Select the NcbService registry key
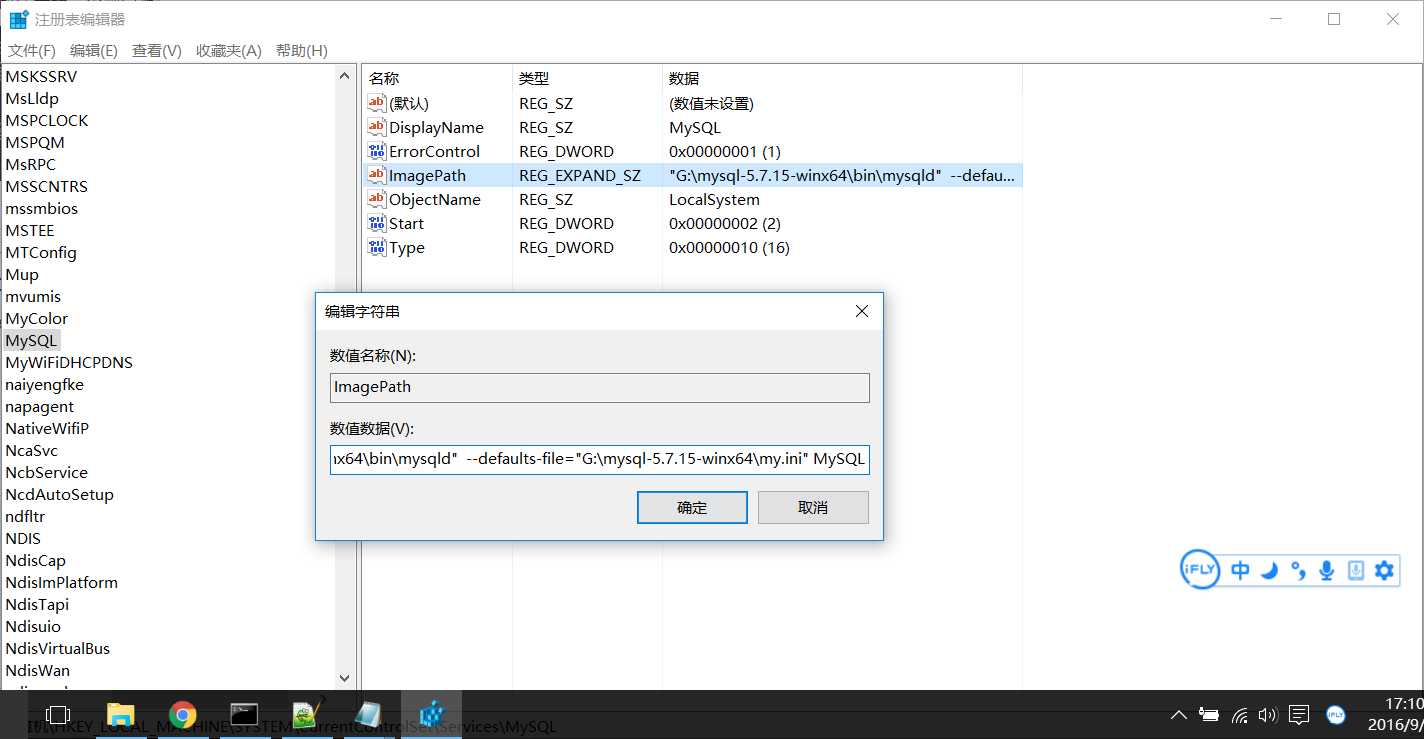 (x=46, y=473)
